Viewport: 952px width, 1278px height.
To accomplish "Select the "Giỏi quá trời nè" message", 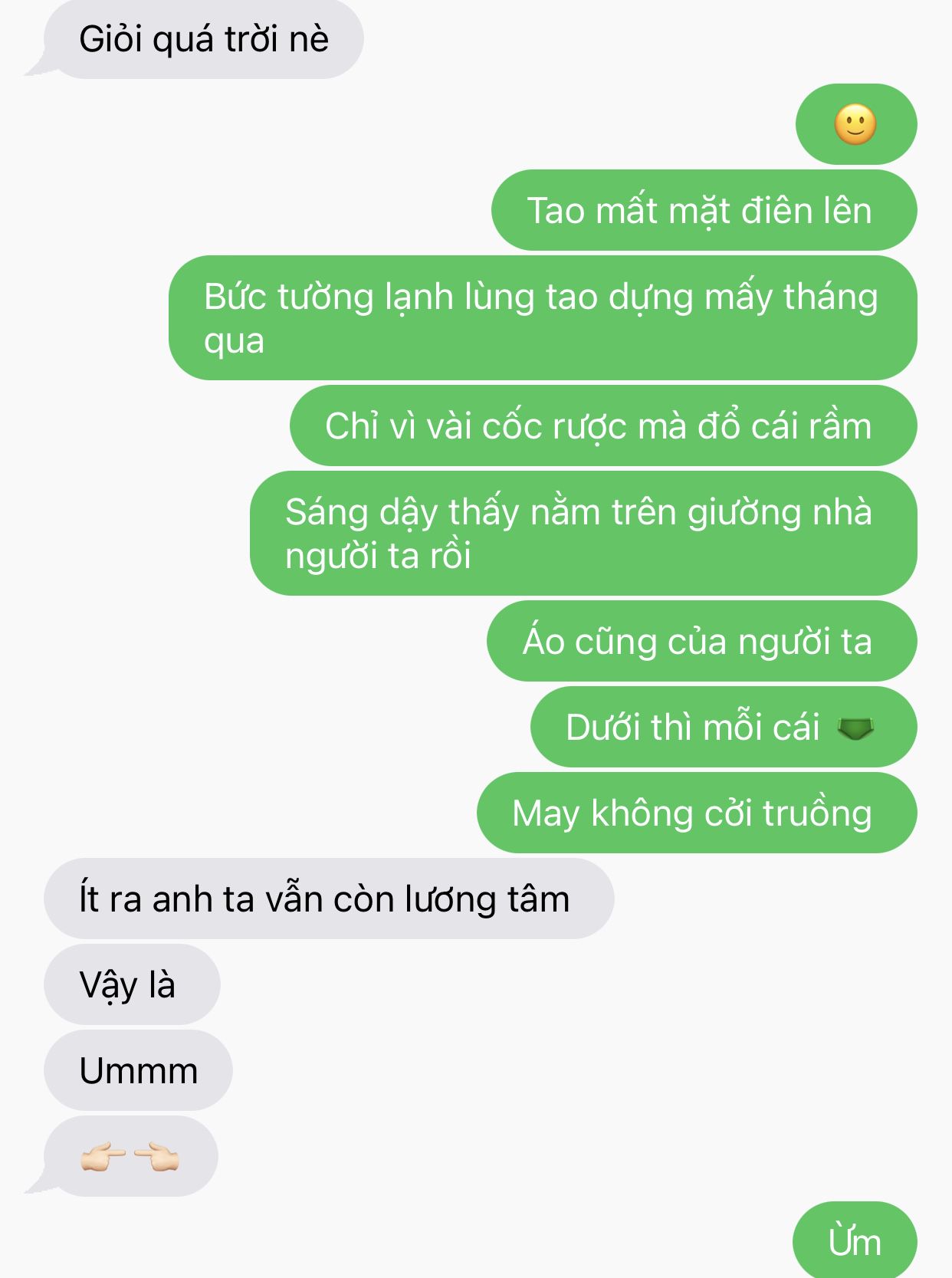I will click(203, 39).
